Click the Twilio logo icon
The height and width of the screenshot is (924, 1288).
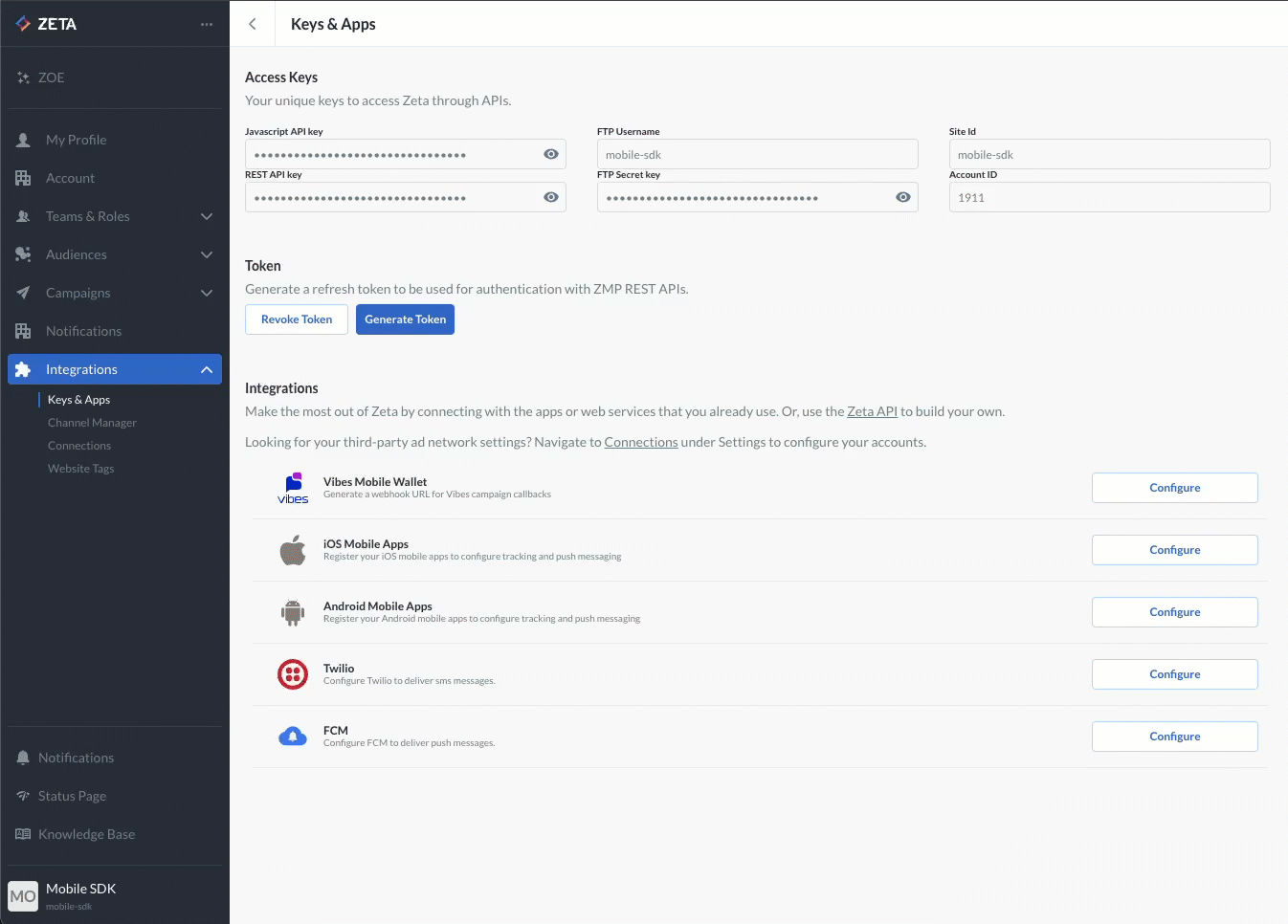click(x=293, y=674)
